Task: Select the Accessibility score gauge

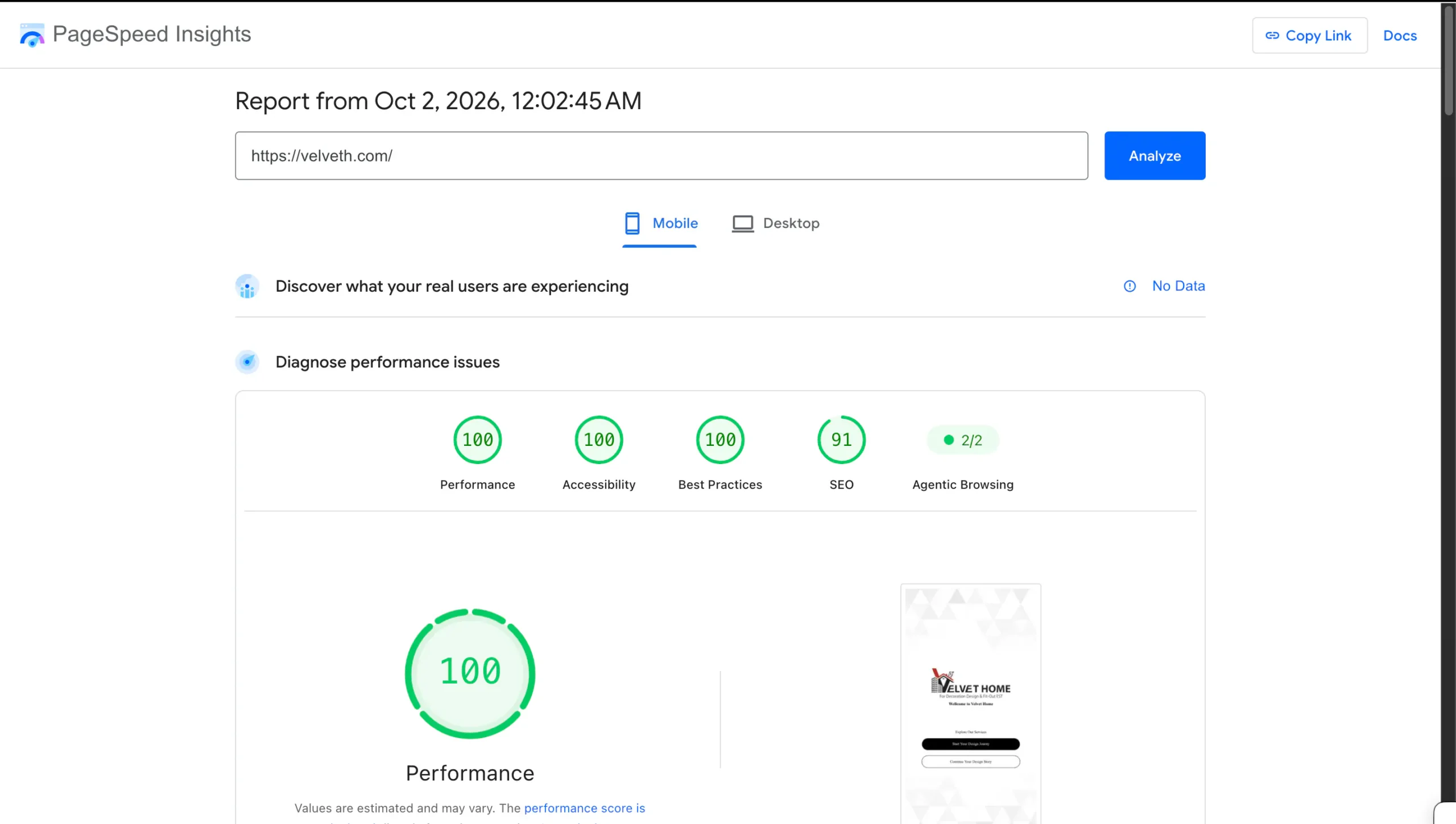Action: click(599, 440)
